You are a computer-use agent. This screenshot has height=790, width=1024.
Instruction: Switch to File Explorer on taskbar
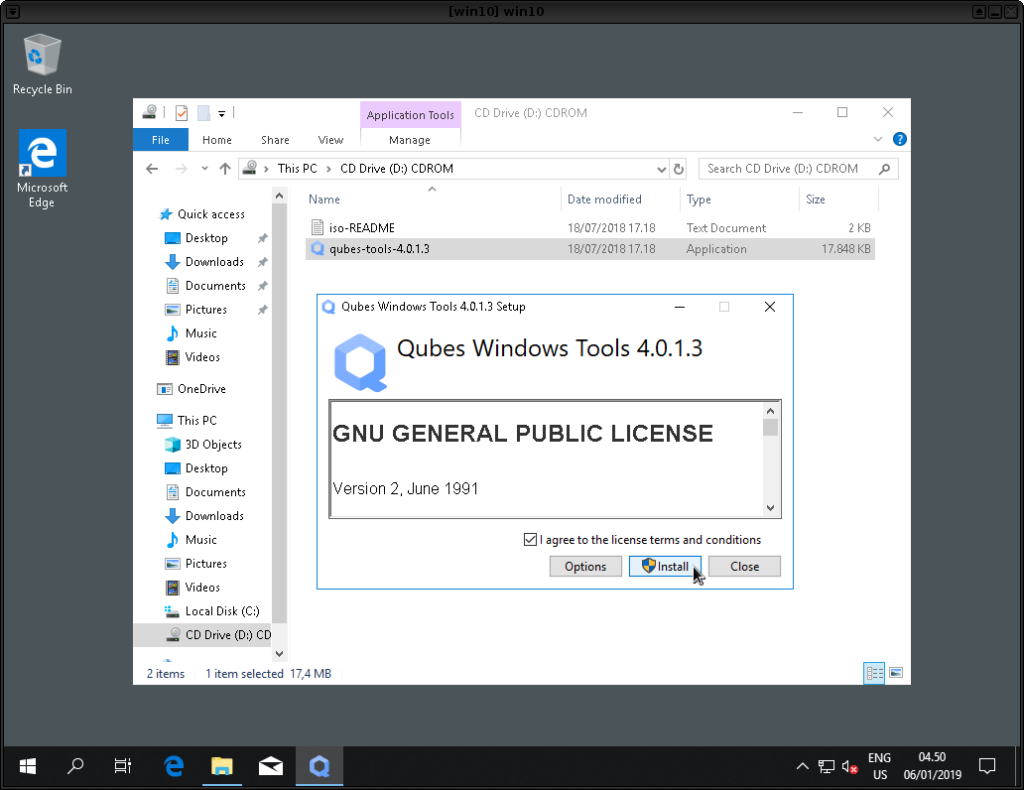coord(222,766)
